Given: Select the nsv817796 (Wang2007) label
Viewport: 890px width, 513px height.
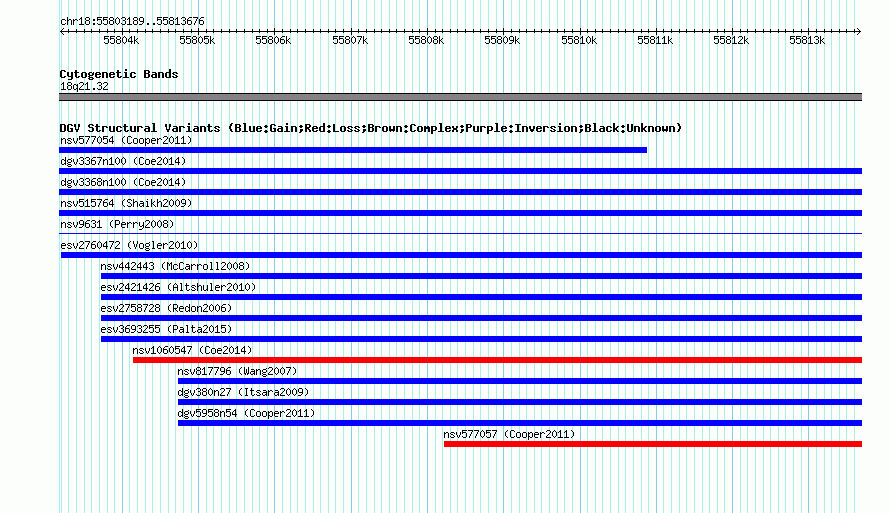Looking at the screenshot, I should coord(237,371).
